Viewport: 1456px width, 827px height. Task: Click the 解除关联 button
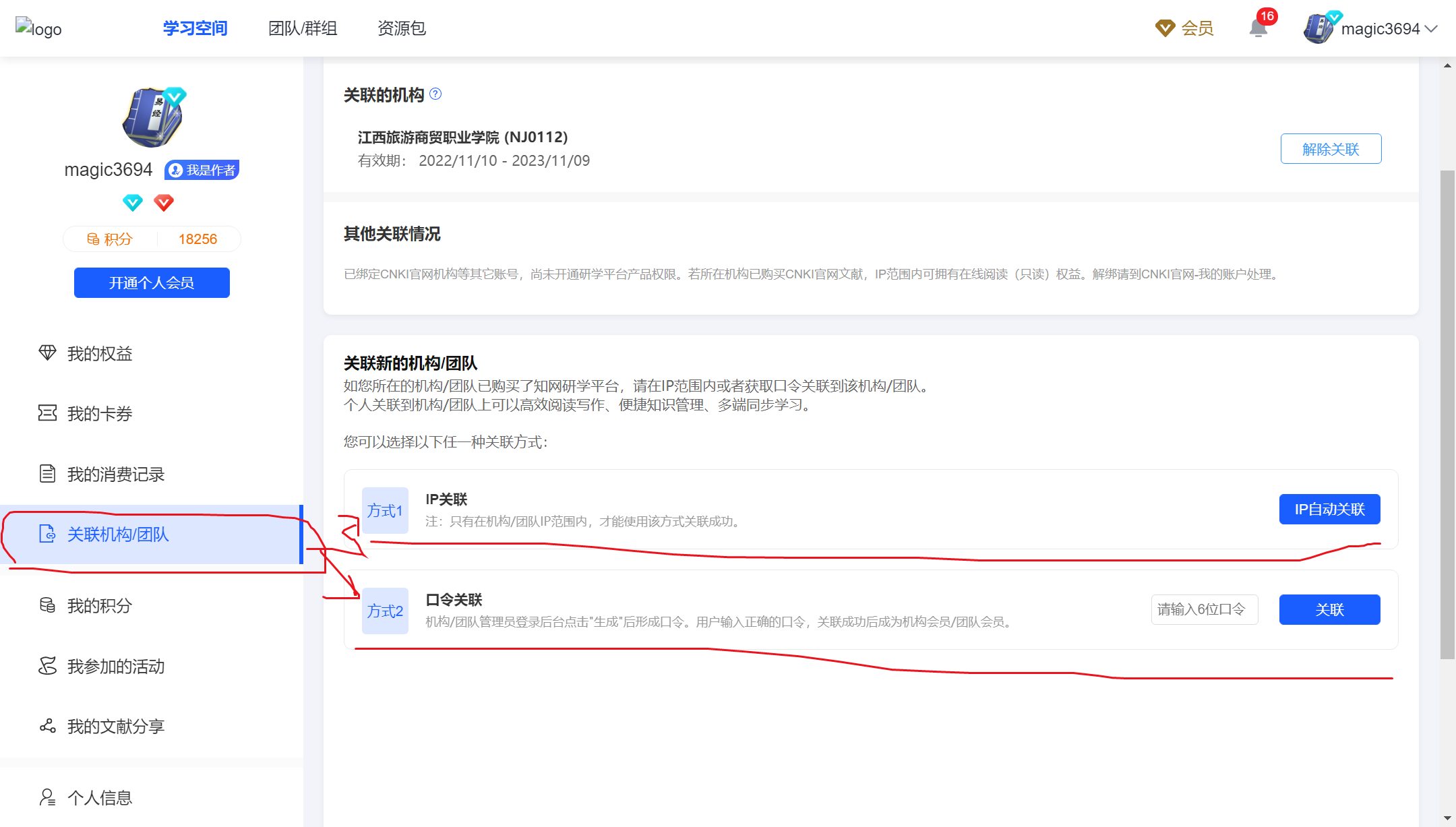point(1331,149)
